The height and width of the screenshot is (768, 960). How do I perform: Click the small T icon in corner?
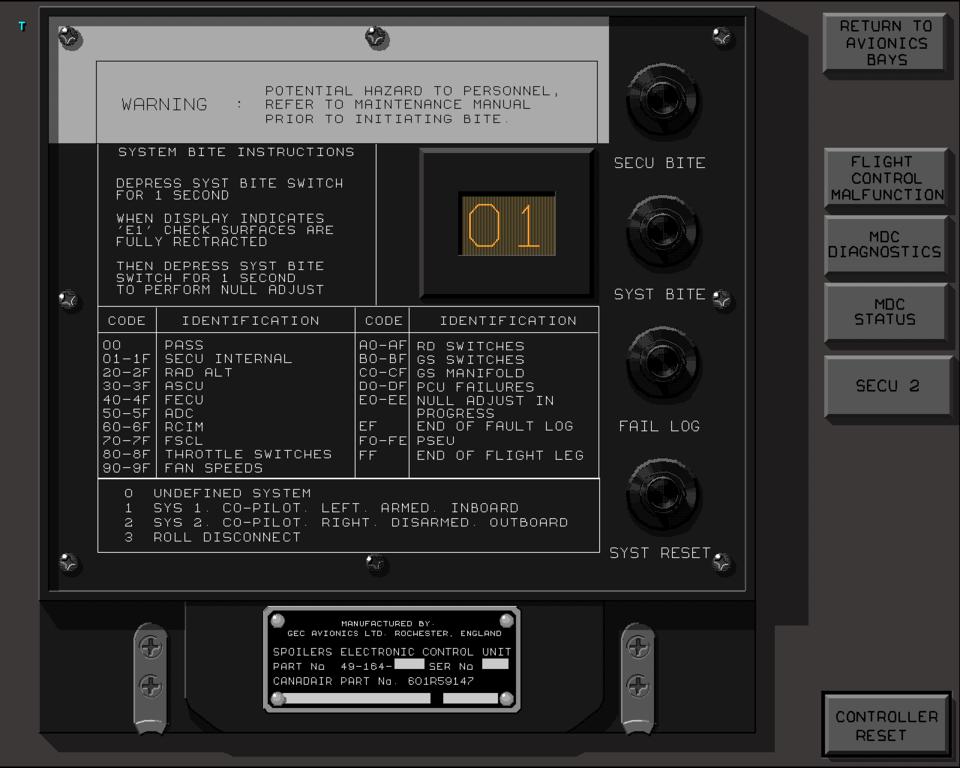22,26
